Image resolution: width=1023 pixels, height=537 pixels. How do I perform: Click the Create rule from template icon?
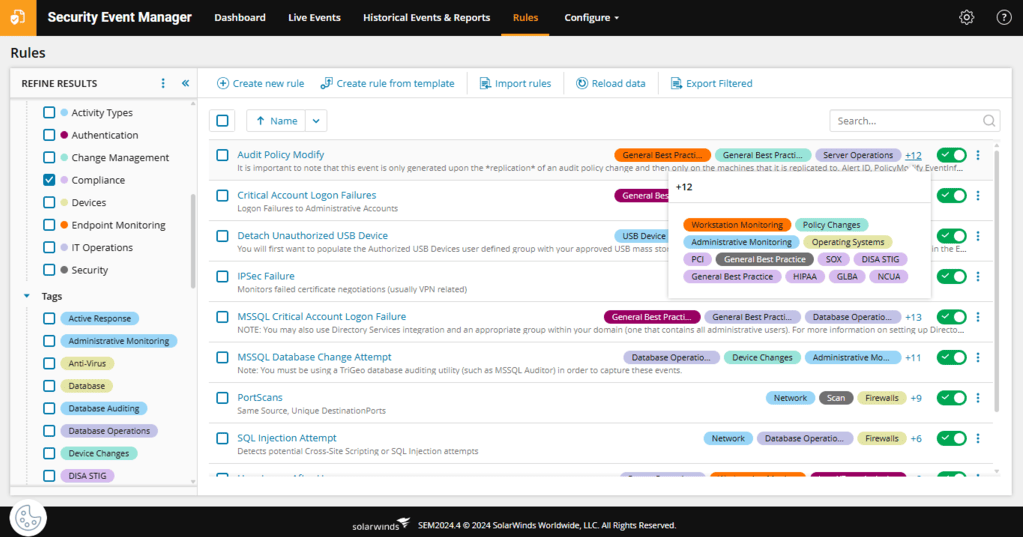point(326,83)
